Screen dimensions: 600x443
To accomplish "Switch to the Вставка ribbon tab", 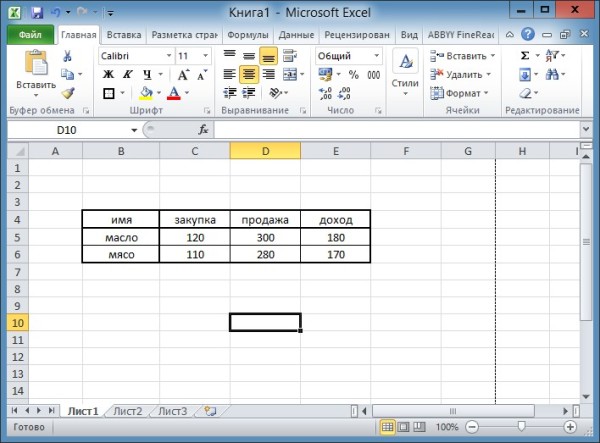I will [124, 35].
